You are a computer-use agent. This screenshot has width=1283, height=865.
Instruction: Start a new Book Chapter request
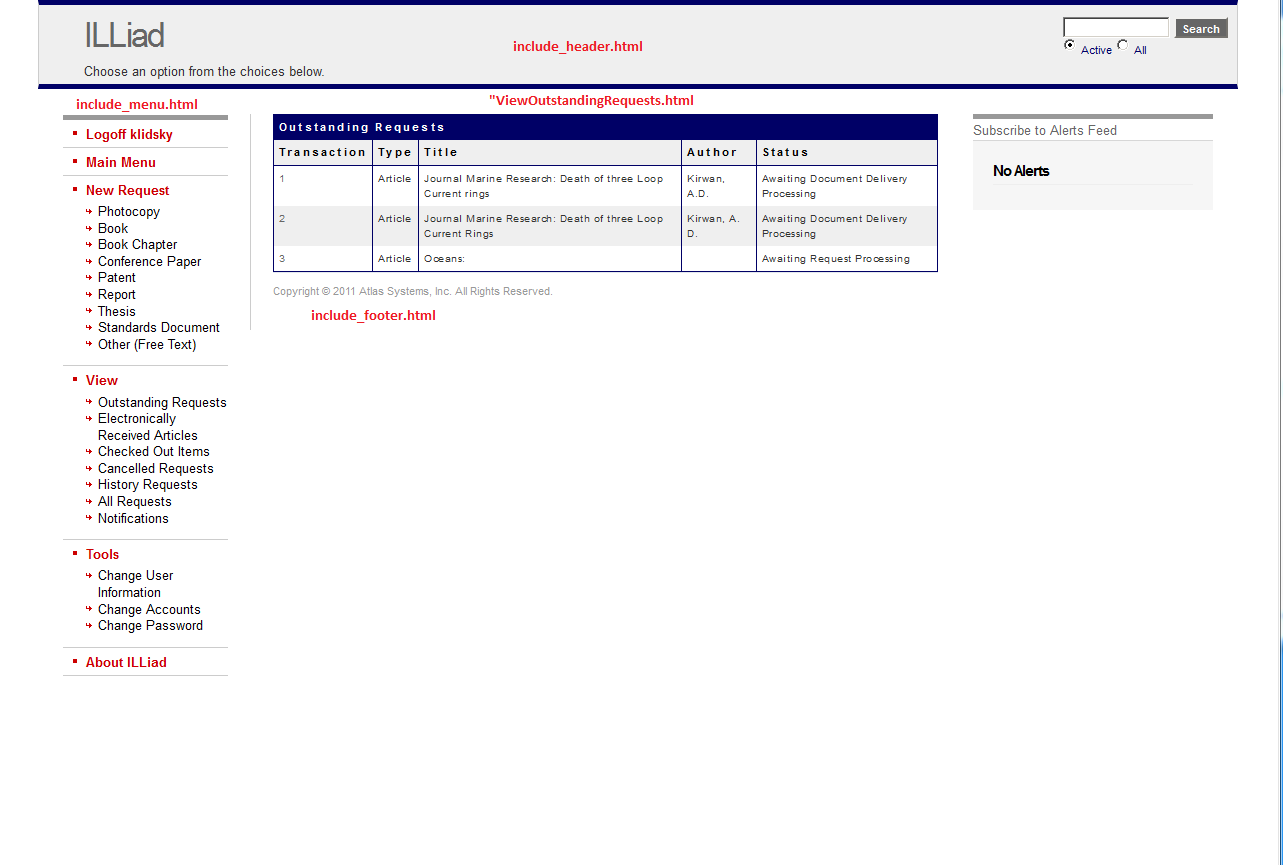137,244
